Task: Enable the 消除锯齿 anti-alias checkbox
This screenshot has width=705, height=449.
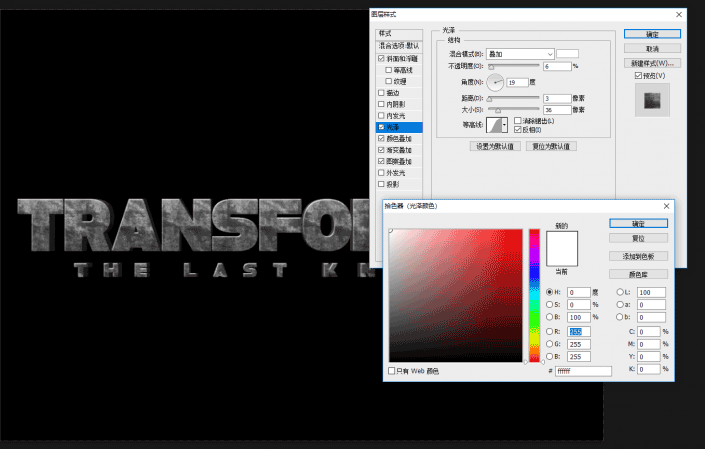Action: (x=518, y=121)
